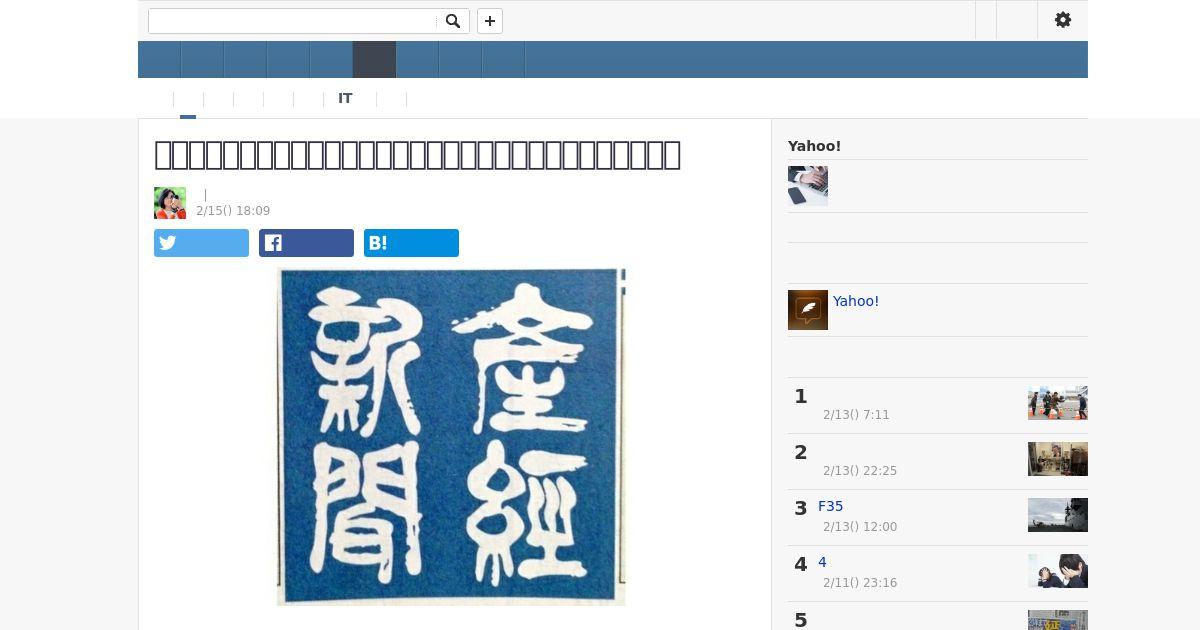
Task: Open the rank 1 story thumbnail
Action: [x=1058, y=403]
